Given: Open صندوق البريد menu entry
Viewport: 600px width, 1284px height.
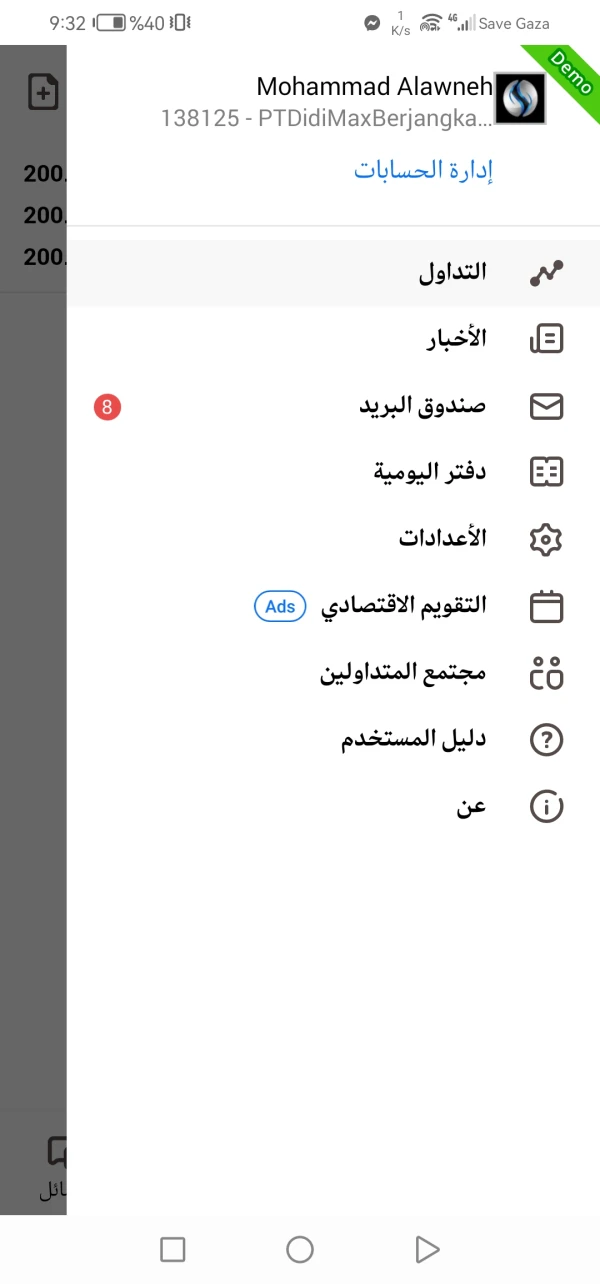Looking at the screenshot, I should click(x=423, y=406).
